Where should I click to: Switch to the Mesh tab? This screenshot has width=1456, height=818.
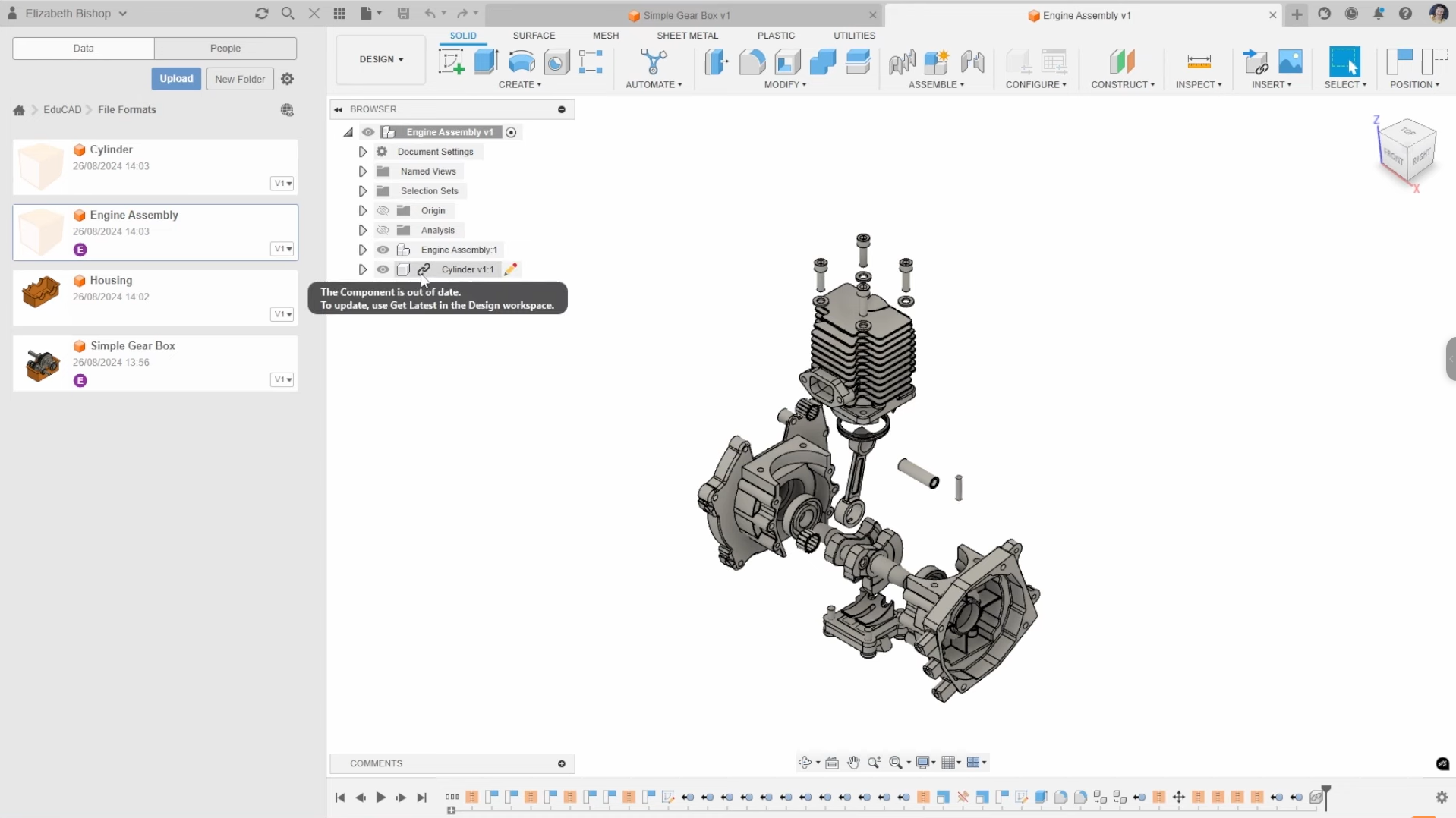606,36
